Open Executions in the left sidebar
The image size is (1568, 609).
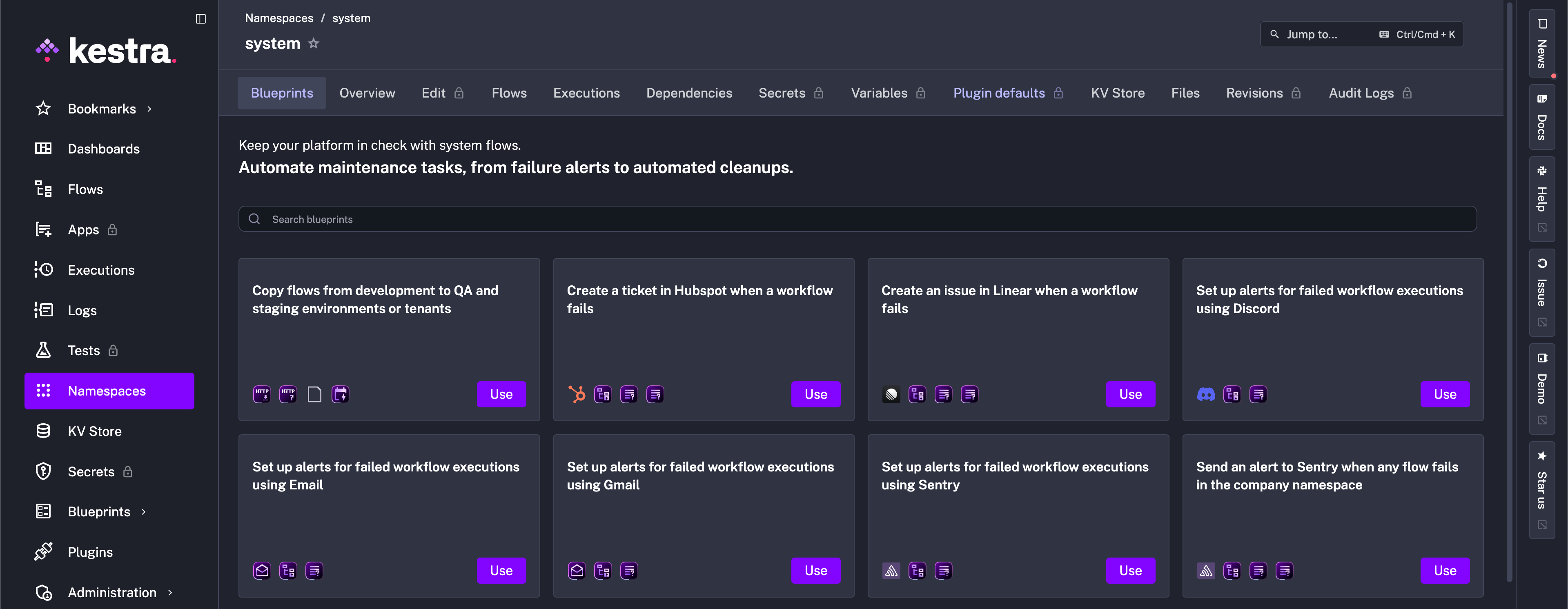coord(100,270)
